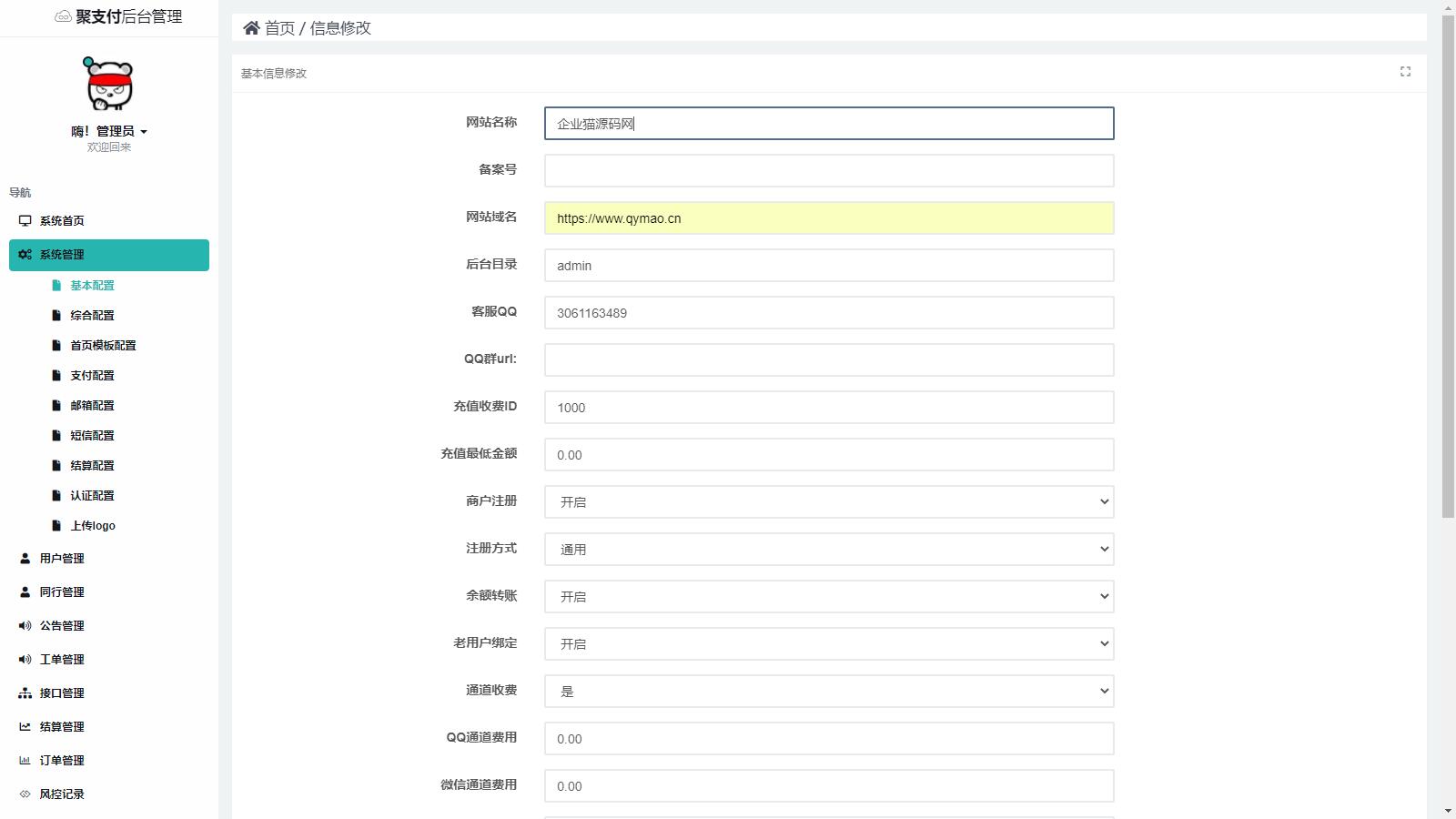1456x819 pixels.
Task: Click the fullscreen expand icon in panel header
Action: (x=1405, y=72)
